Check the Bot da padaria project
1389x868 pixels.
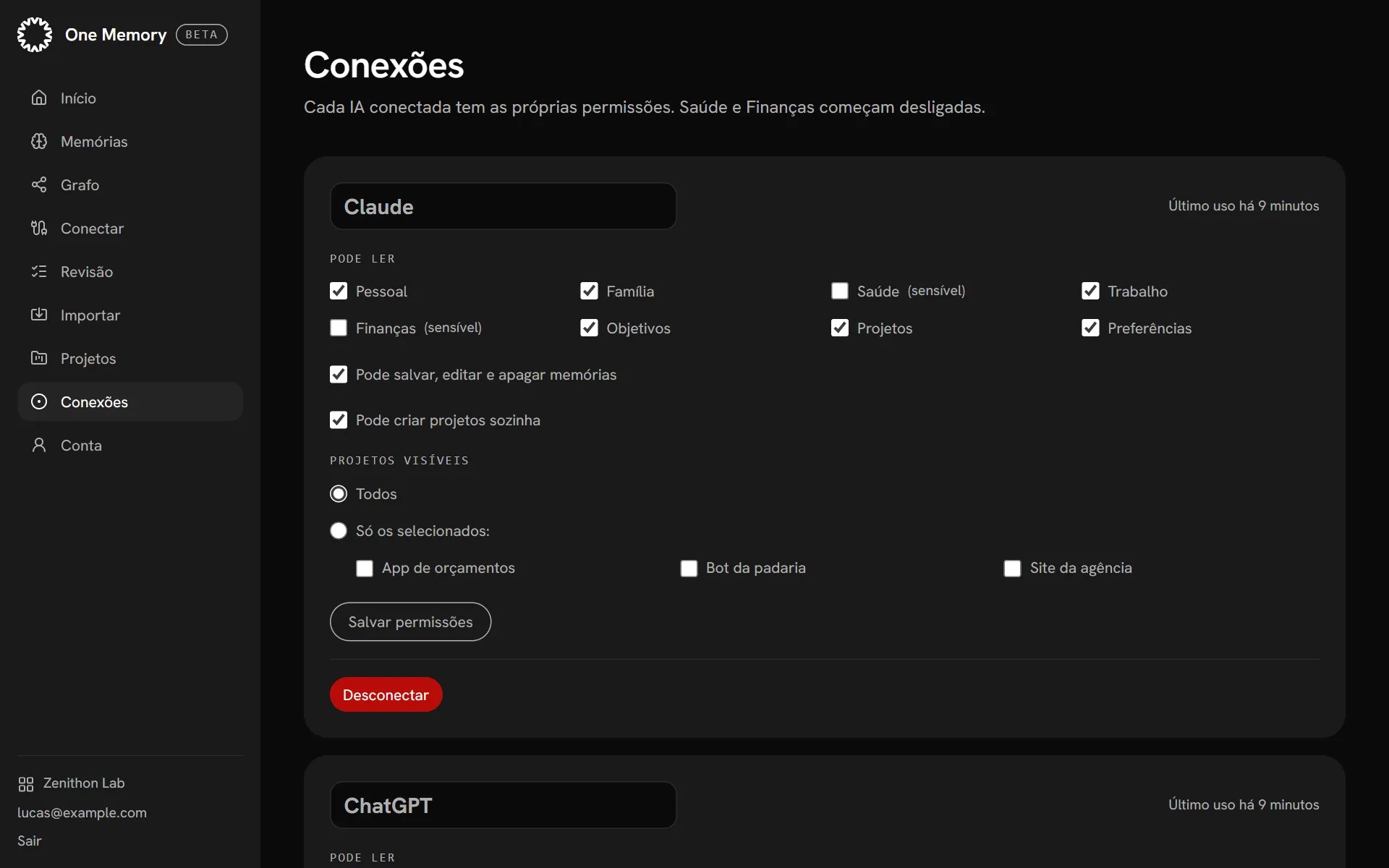click(689, 569)
